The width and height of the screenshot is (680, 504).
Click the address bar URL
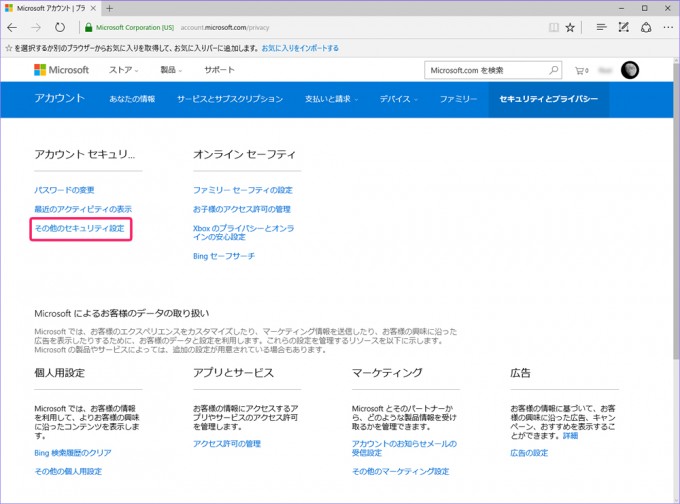pyautogui.click(x=225, y=28)
